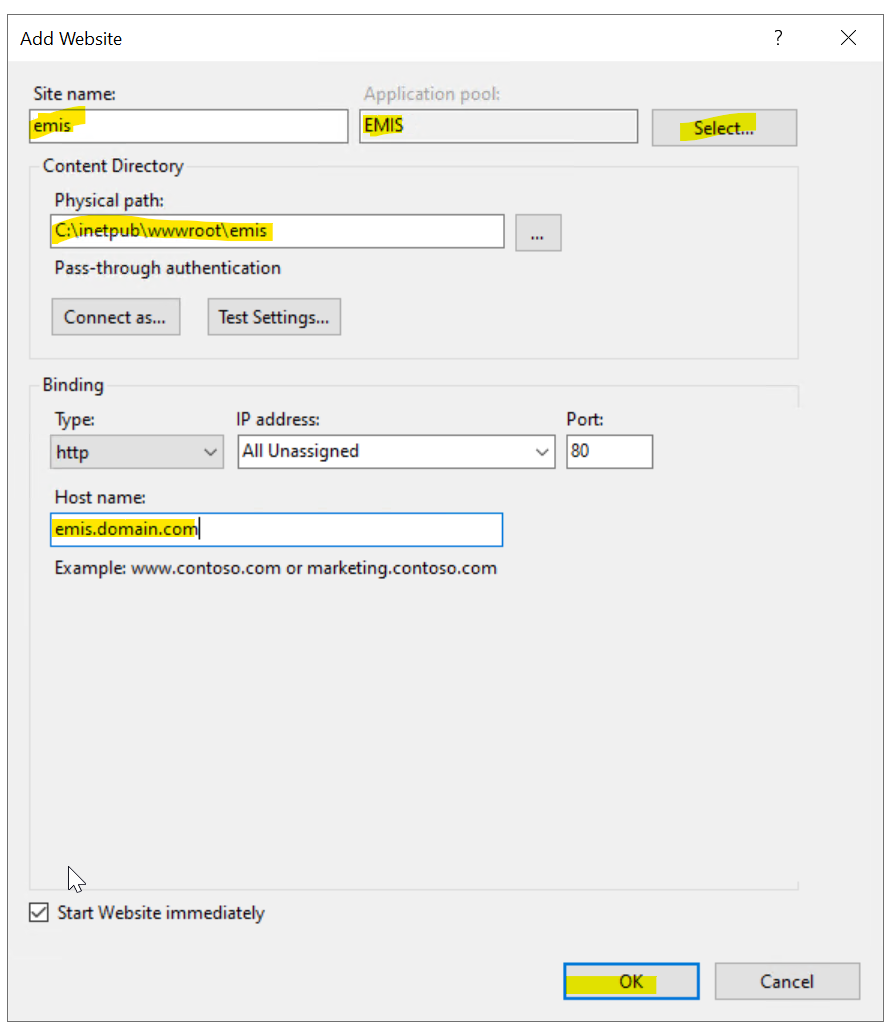Click the Test Settings... button

(x=274, y=317)
